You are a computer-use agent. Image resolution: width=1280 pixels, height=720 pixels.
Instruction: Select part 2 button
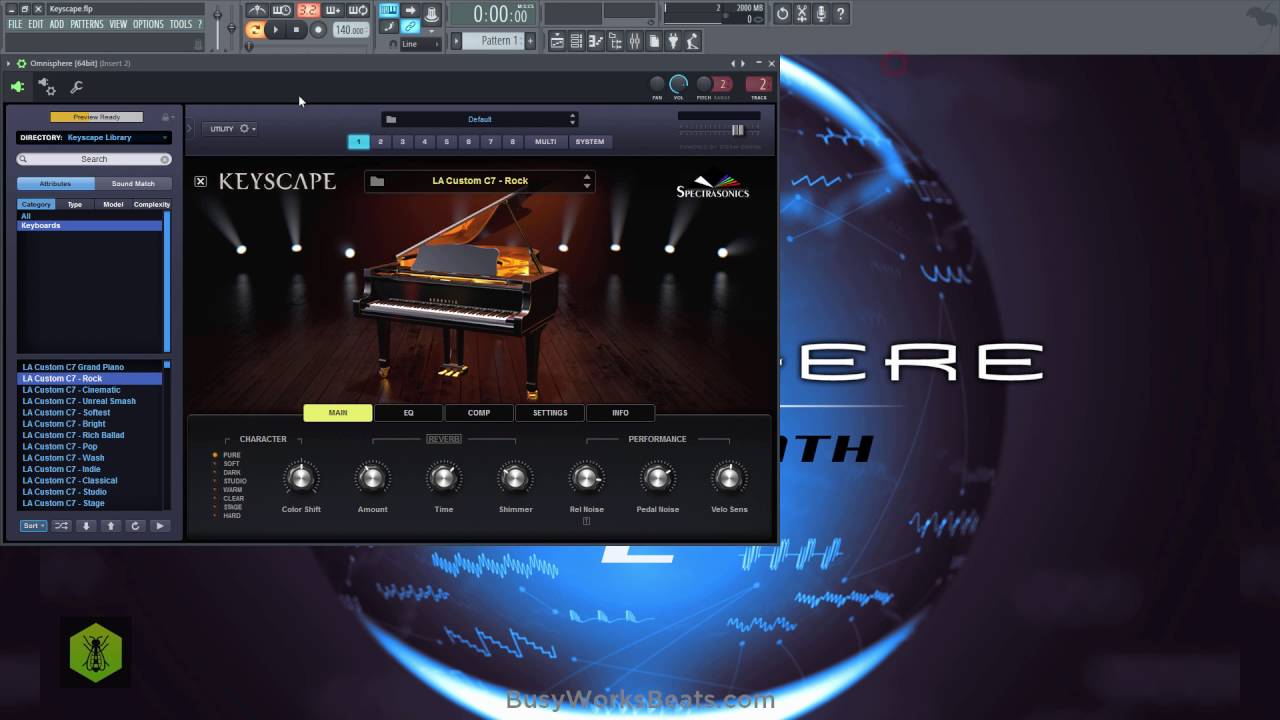(381, 142)
